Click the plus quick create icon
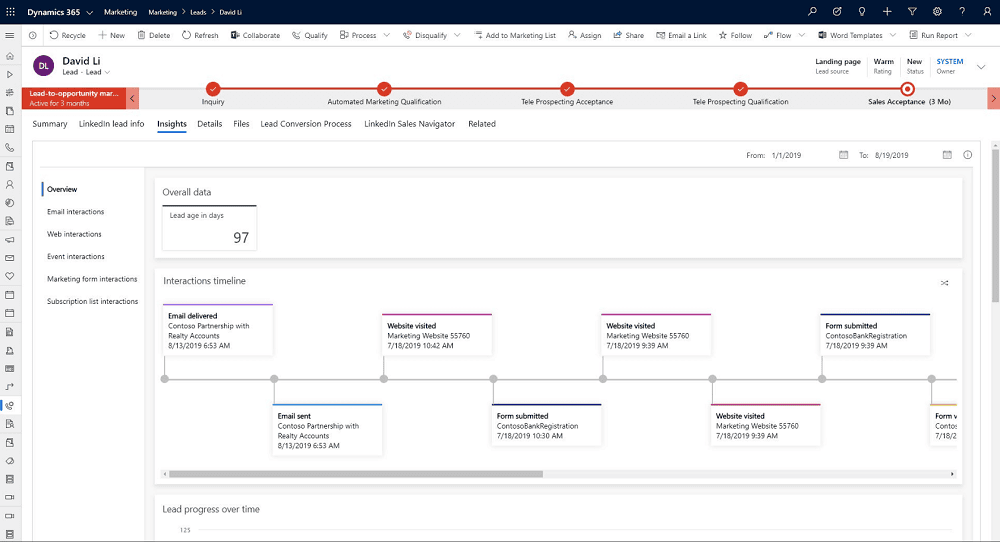1000x542 pixels. point(887,11)
